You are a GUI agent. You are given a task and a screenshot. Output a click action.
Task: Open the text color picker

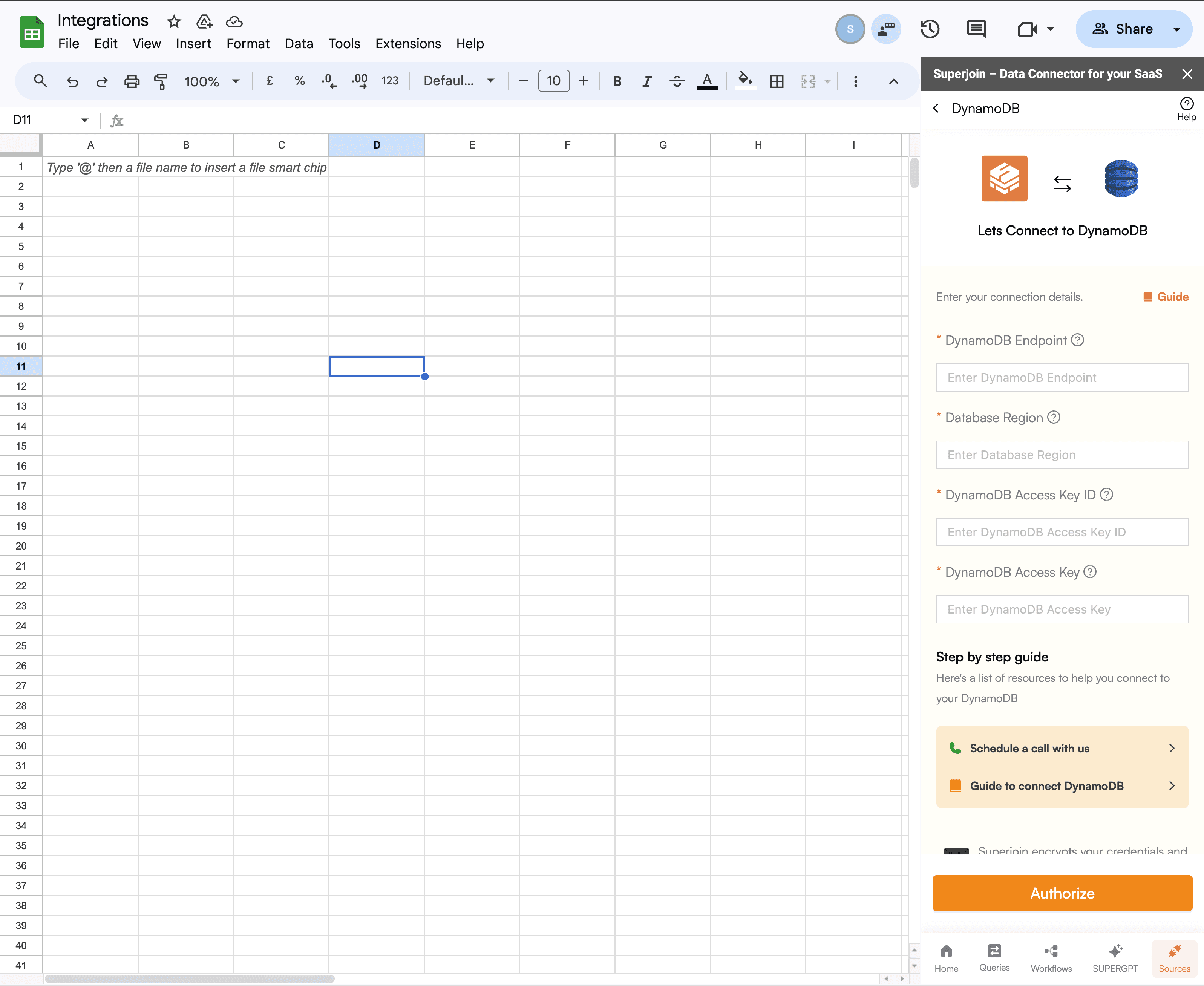click(x=707, y=81)
